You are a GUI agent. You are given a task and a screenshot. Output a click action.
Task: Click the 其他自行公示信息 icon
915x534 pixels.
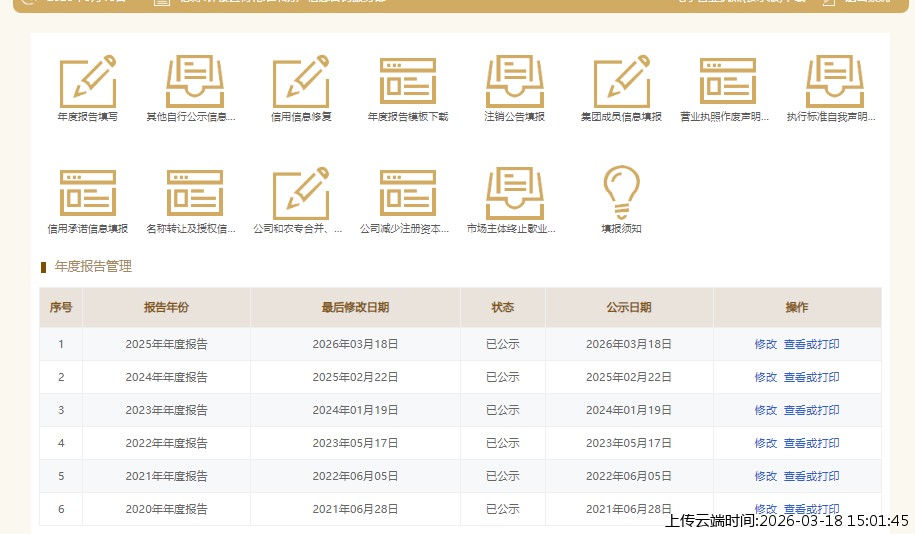pos(194,82)
